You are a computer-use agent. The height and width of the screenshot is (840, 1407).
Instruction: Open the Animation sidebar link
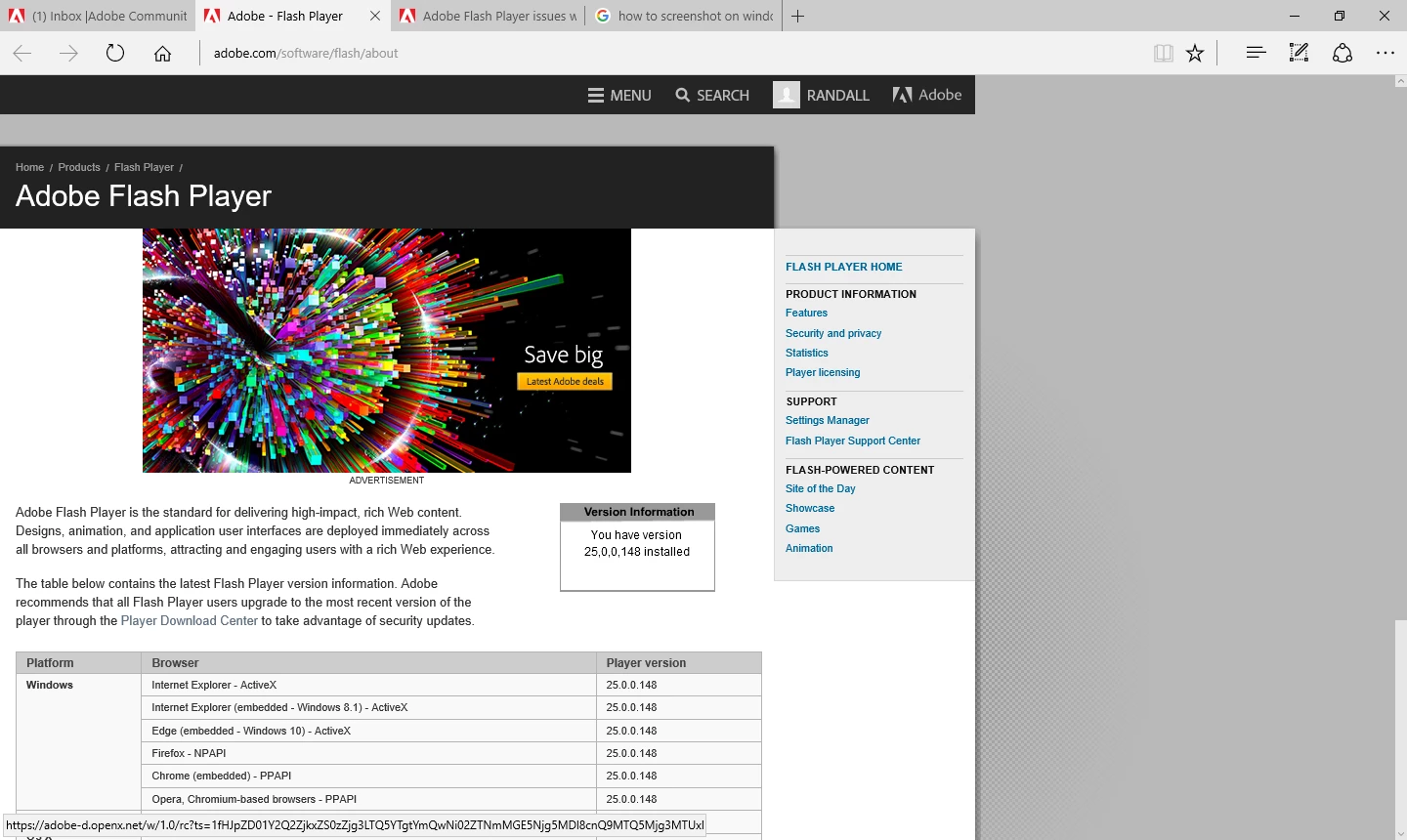pos(809,548)
